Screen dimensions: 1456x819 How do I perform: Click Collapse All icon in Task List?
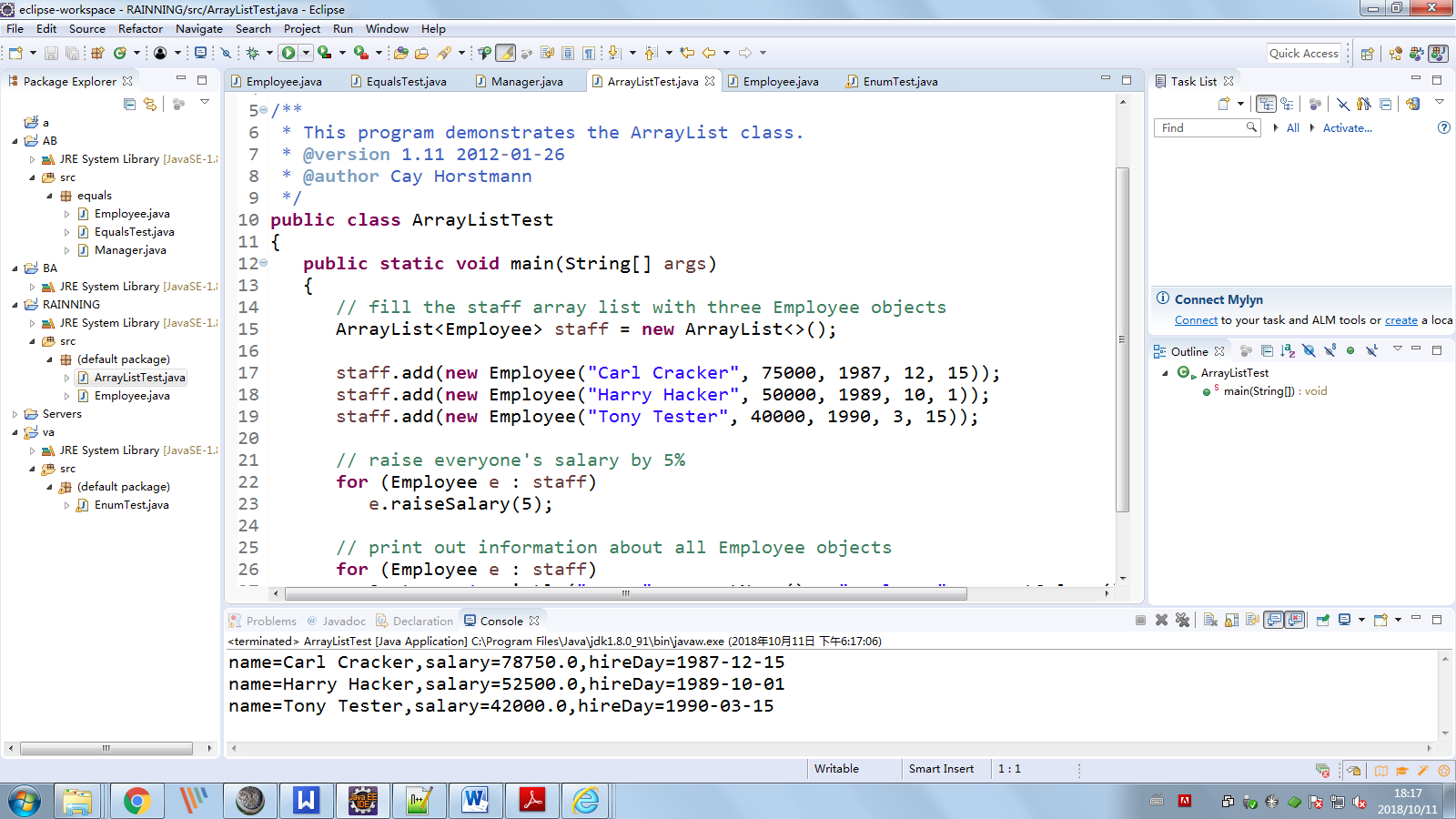point(1385,104)
